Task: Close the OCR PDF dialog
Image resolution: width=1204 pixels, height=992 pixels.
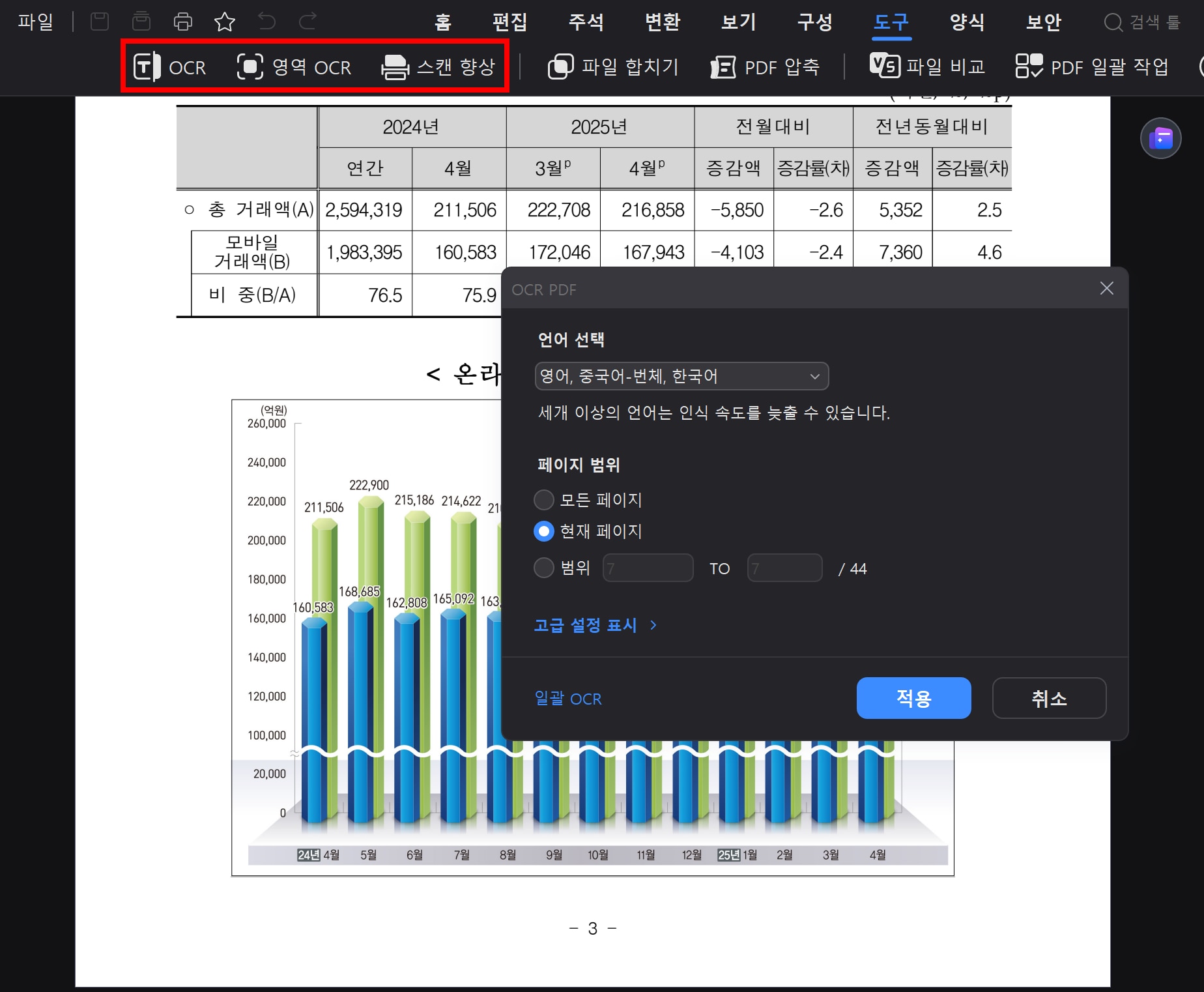Action: (x=1106, y=288)
